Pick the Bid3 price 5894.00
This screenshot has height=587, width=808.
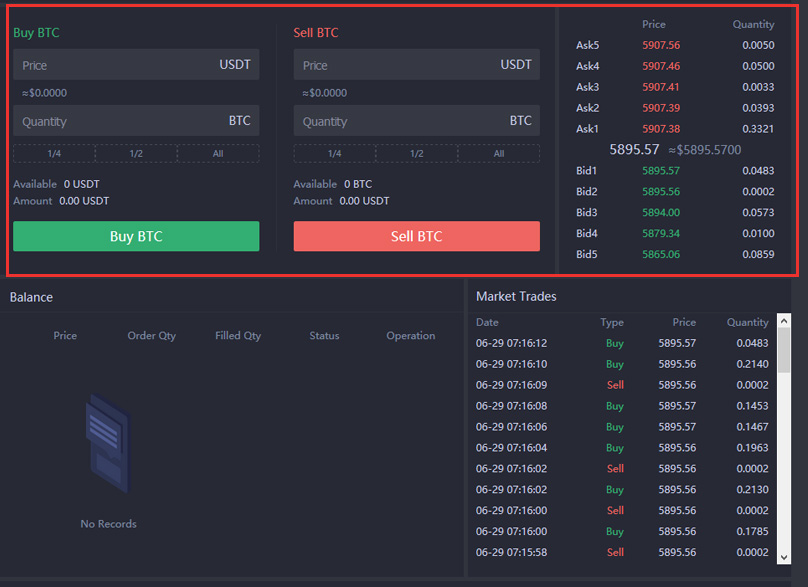[x=661, y=212]
